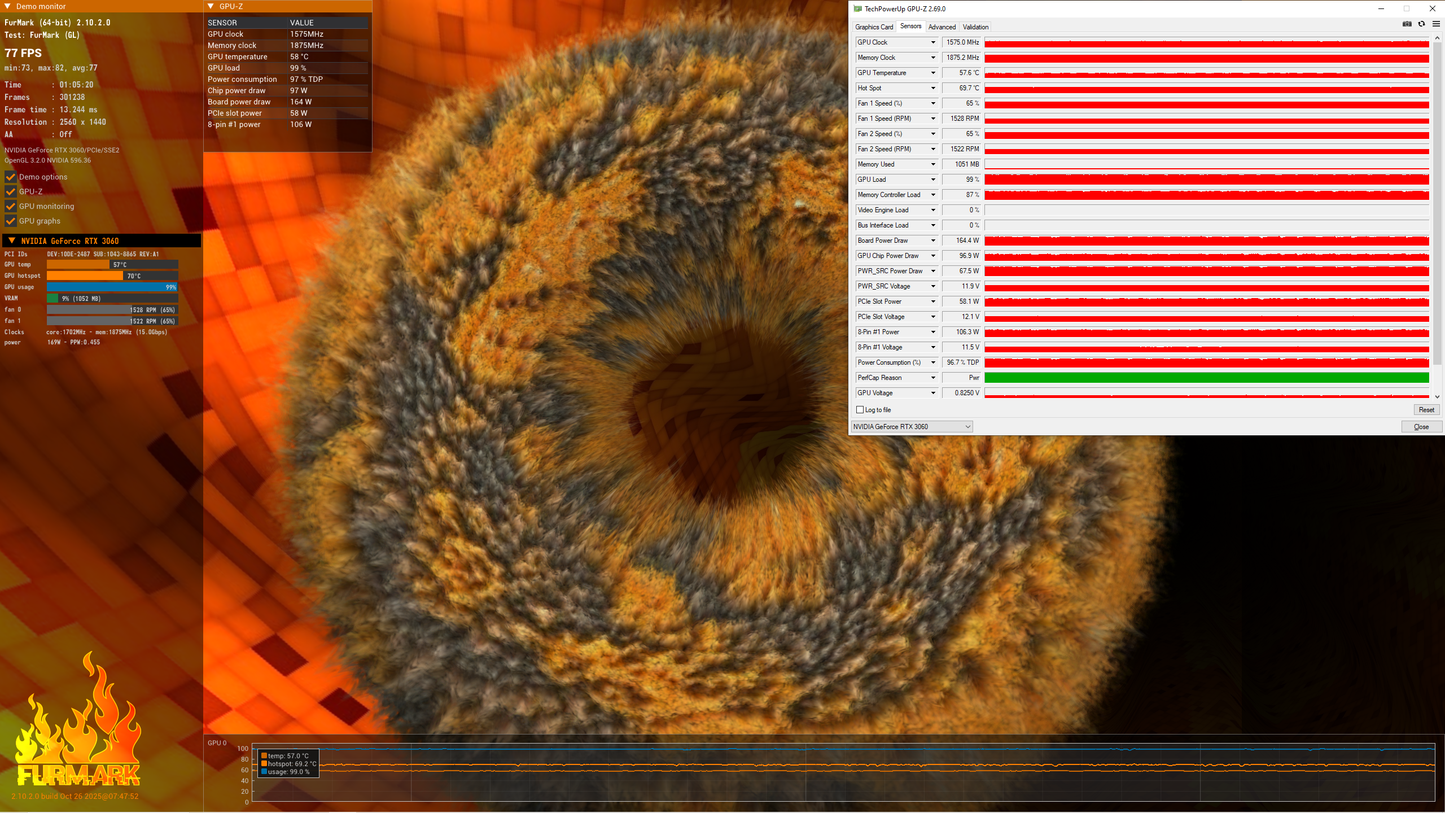1445x813 pixels.
Task: Toggle the GPU-Z checkbox in Demo monitor
Action: tap(11, 191)
